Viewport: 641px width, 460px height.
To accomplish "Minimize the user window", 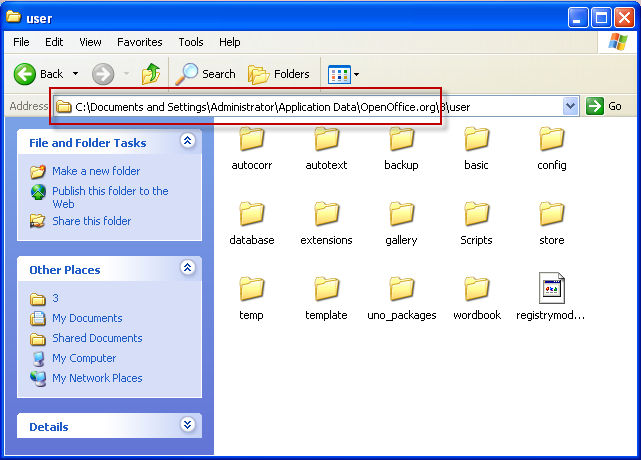I will click(x=578, y=18).
